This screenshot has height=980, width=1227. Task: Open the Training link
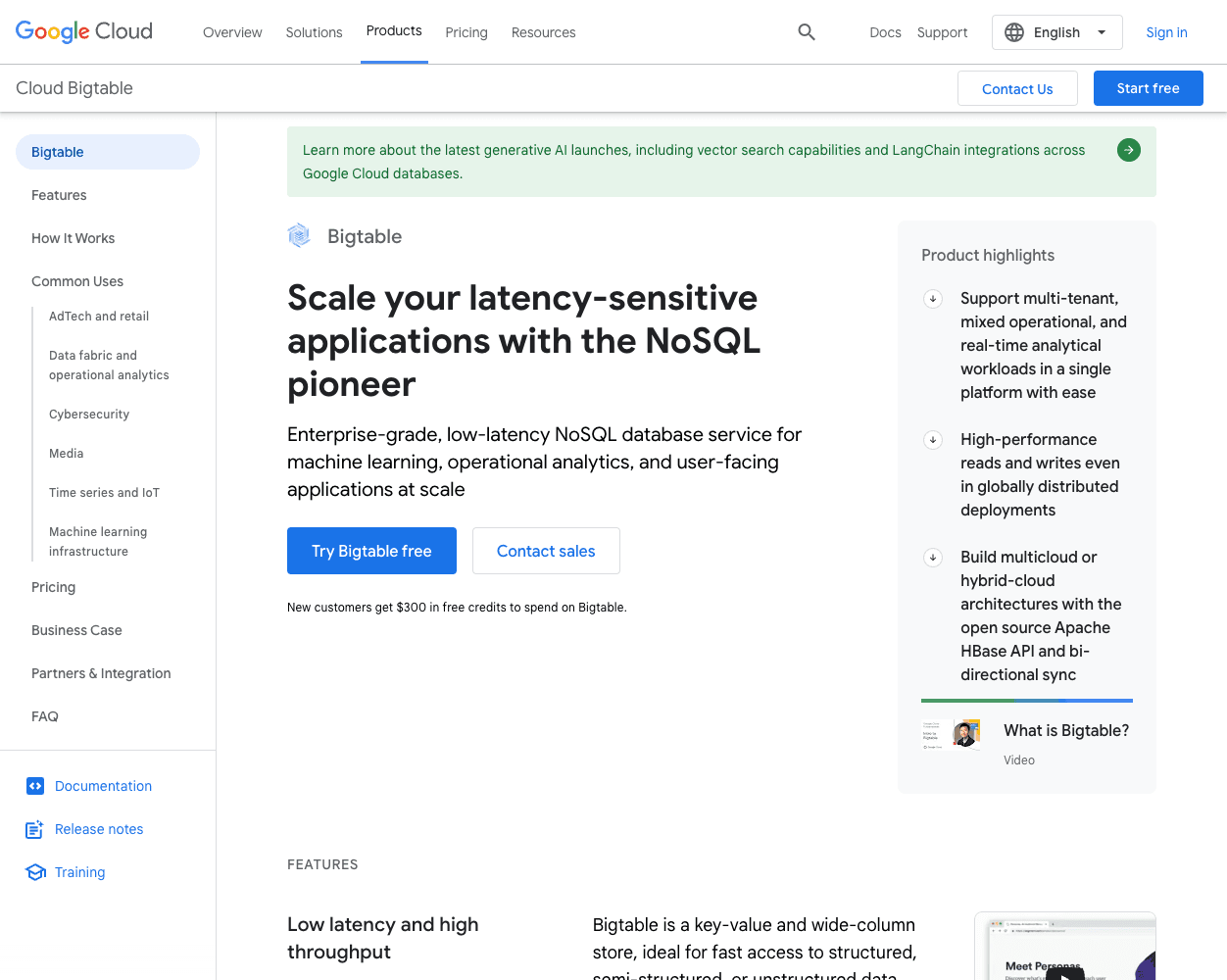tap(79, 872)
